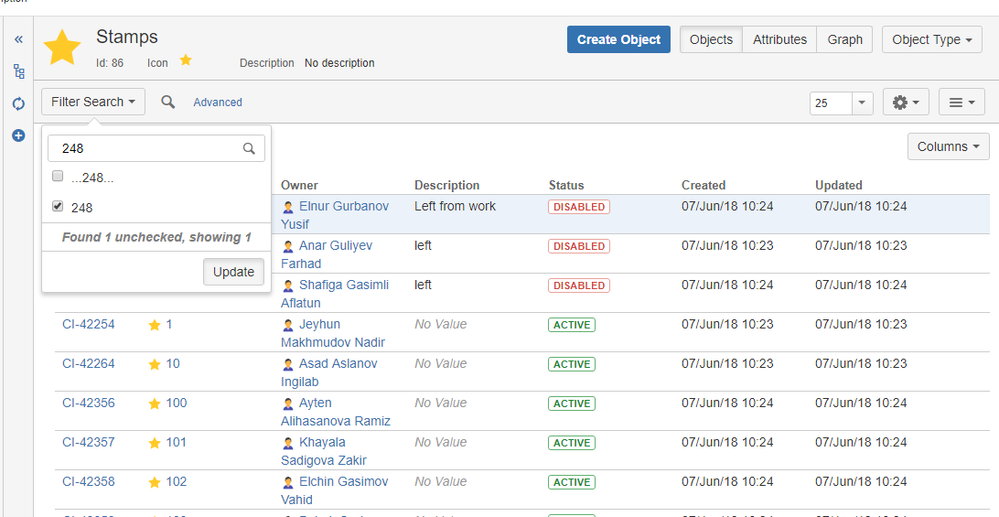Image resolution: width=999 pixels, height=517 pixels.
Task: Click the star icon next to label 1
Action: [154, 325]
